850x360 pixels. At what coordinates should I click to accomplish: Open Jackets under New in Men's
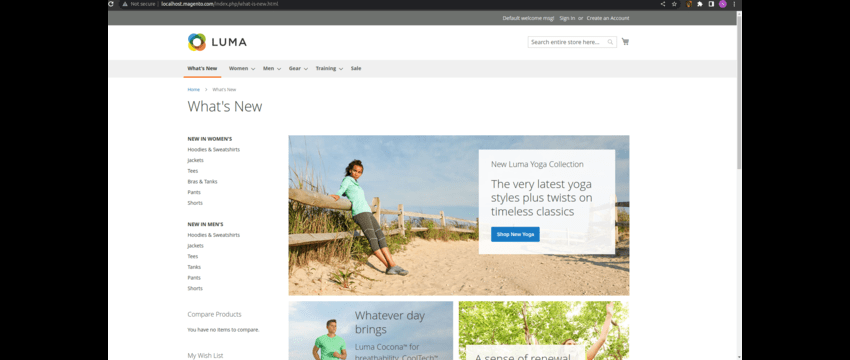[x=196, y=246]
